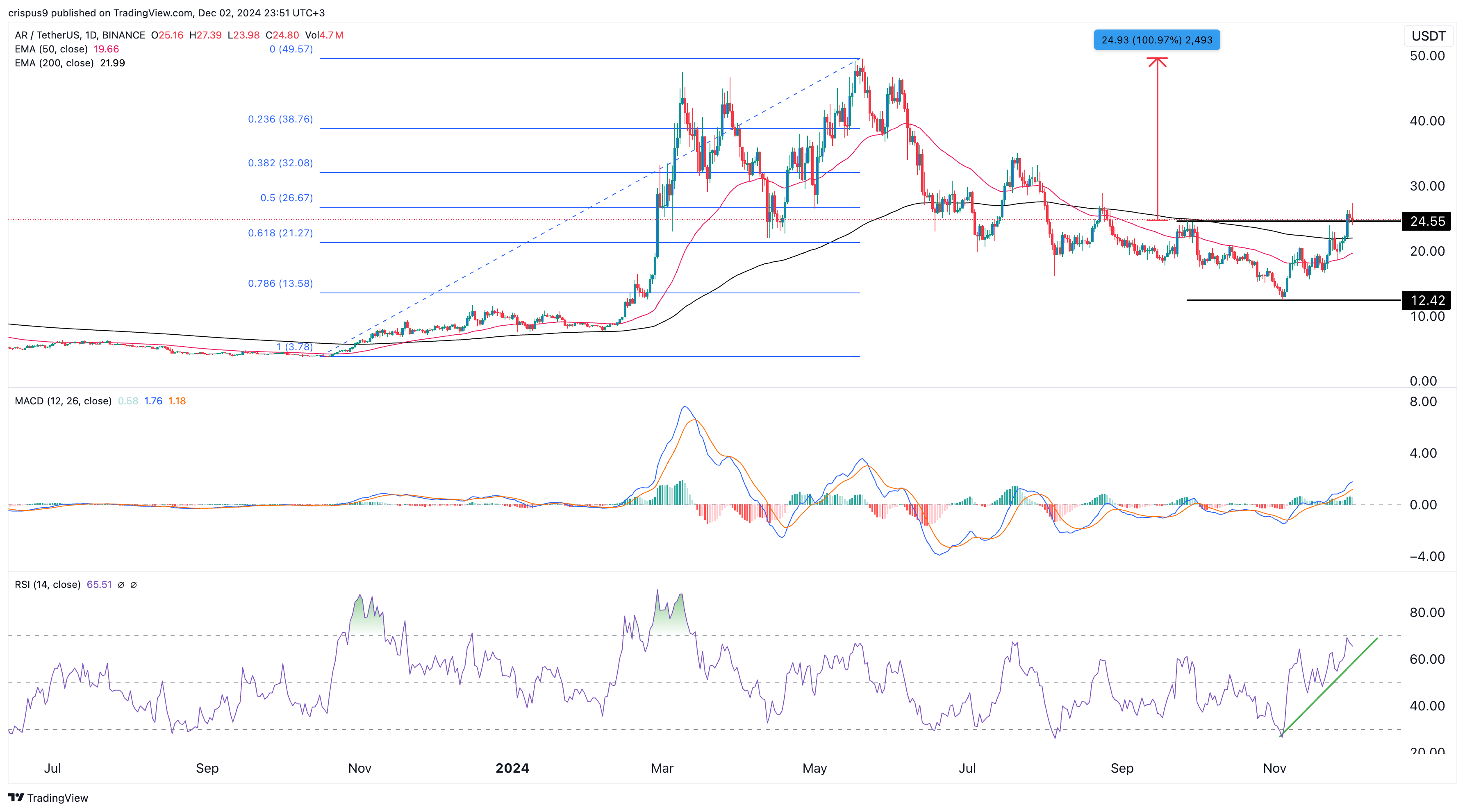Click the 0.236 (38.76) Fibonacci label
This screenshot has height=812, width=1465.
point(280,119)
